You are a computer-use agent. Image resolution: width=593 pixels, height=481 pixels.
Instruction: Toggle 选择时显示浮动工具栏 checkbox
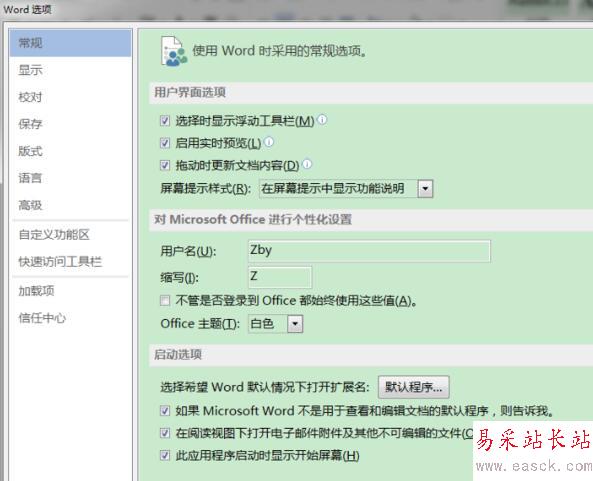[165, 121]
